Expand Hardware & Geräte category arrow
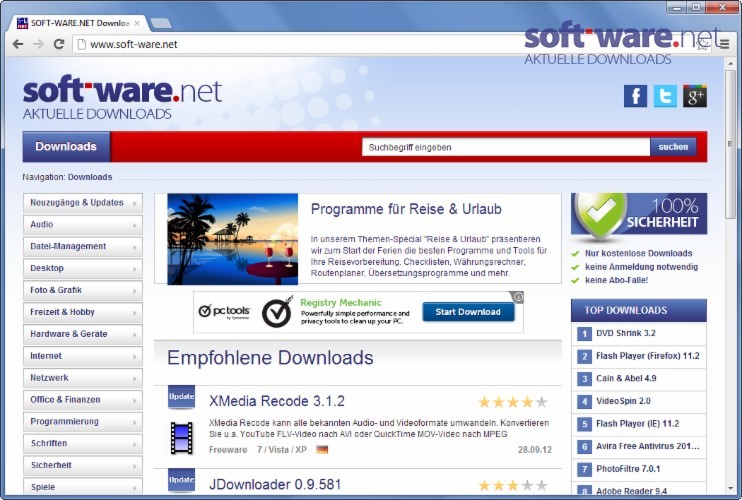742x500 pixels. (134, 335)
